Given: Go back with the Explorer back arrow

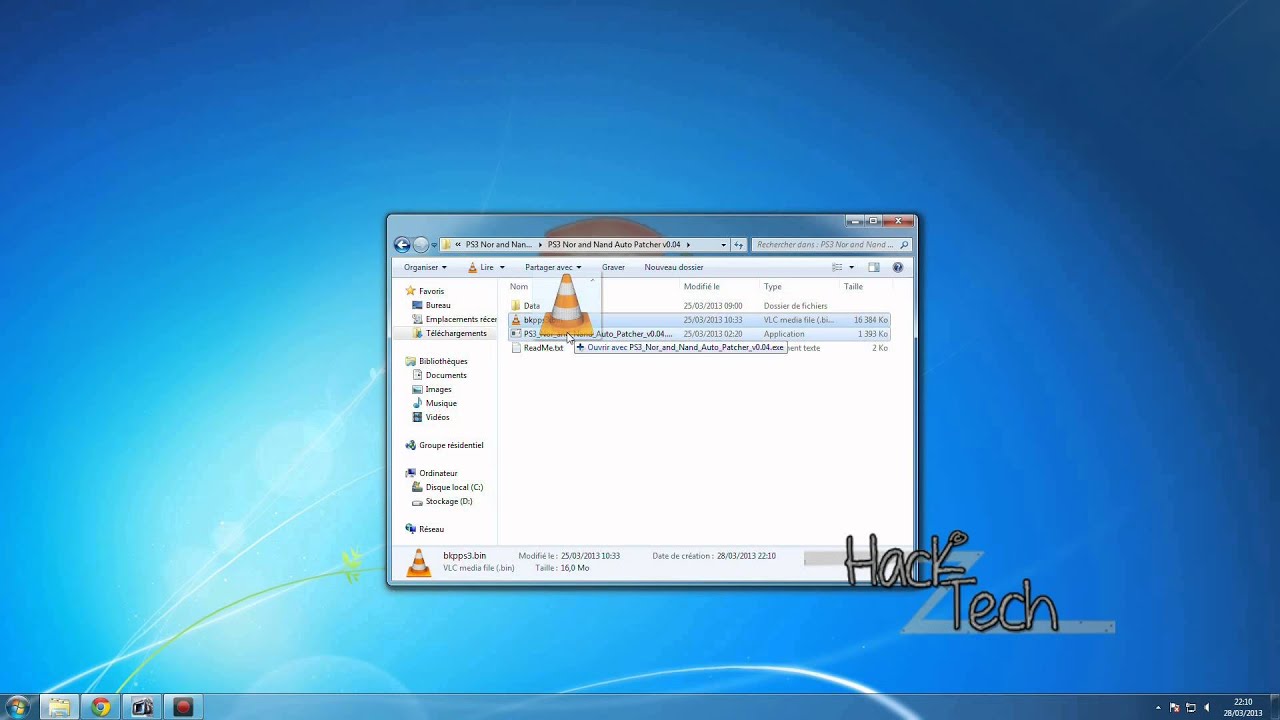Looking at the screenshot, I should point(402,244).
